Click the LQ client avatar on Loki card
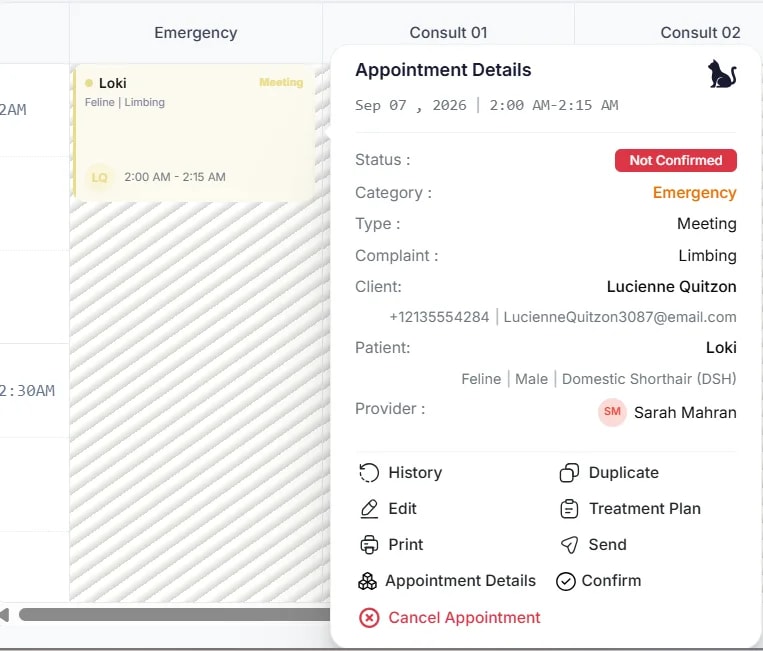The image size is (763, 651). 99,177
